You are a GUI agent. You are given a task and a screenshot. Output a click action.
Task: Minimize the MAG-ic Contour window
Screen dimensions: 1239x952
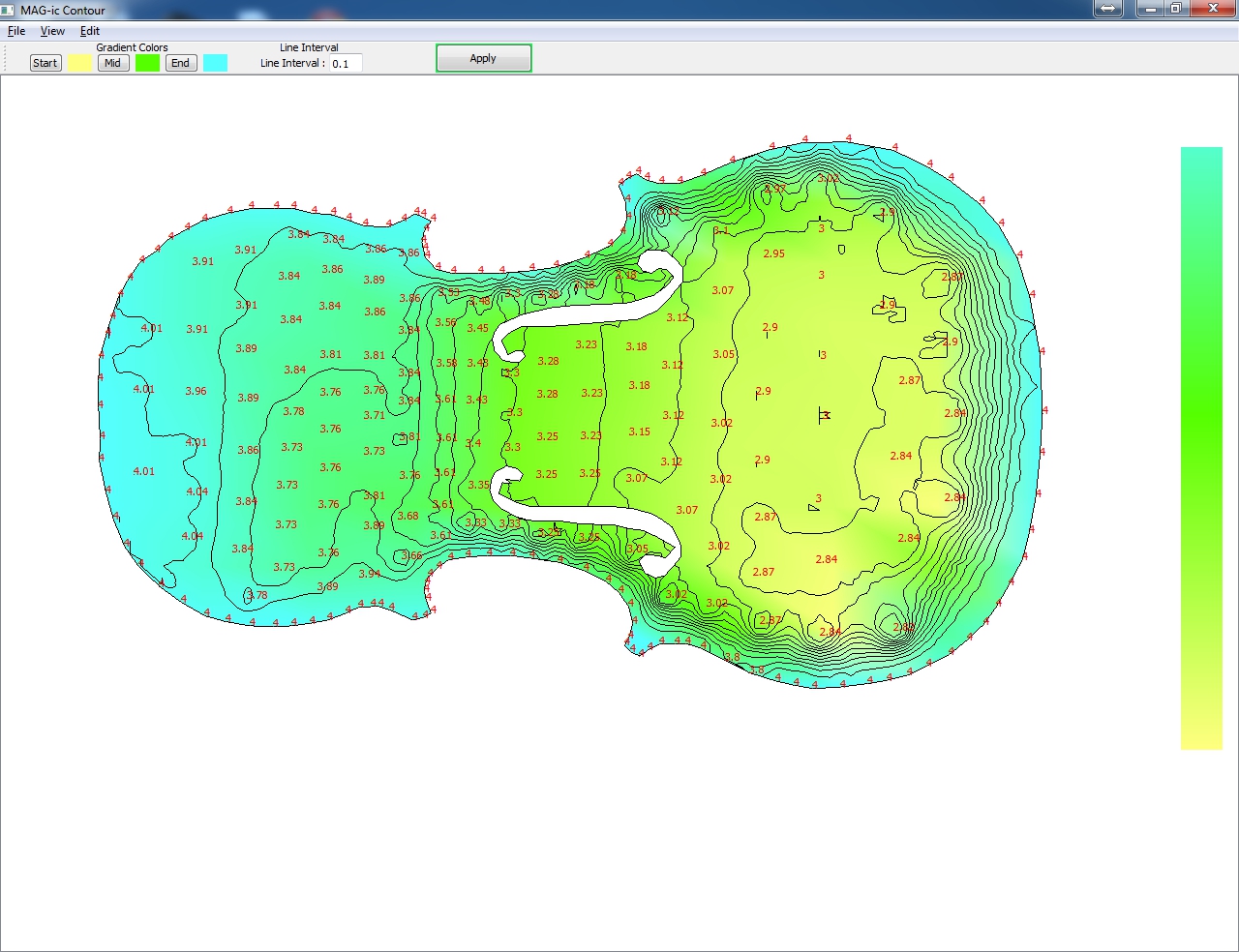tap(1150, 9)
